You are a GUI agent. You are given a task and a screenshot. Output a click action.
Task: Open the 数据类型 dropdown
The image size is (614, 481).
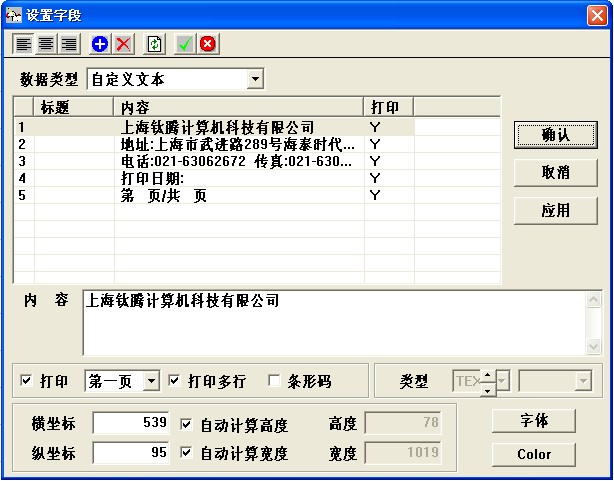click(x=255, y=78)
